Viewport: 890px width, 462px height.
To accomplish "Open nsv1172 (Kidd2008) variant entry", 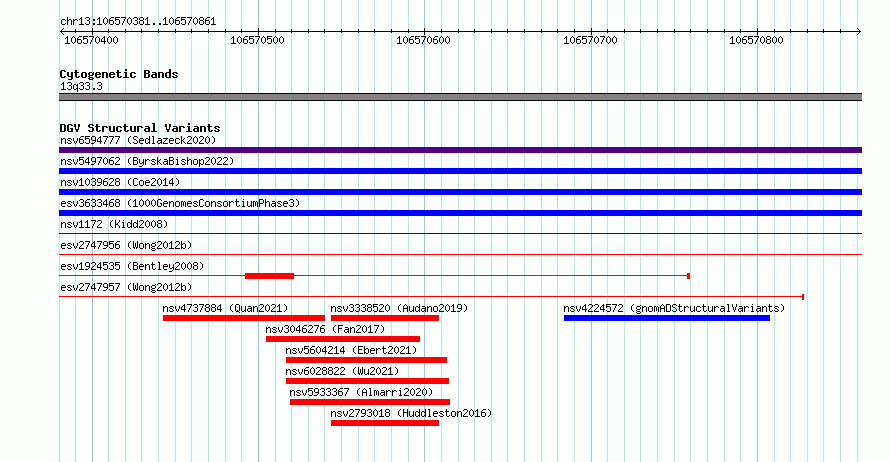I will click(114, 224).
